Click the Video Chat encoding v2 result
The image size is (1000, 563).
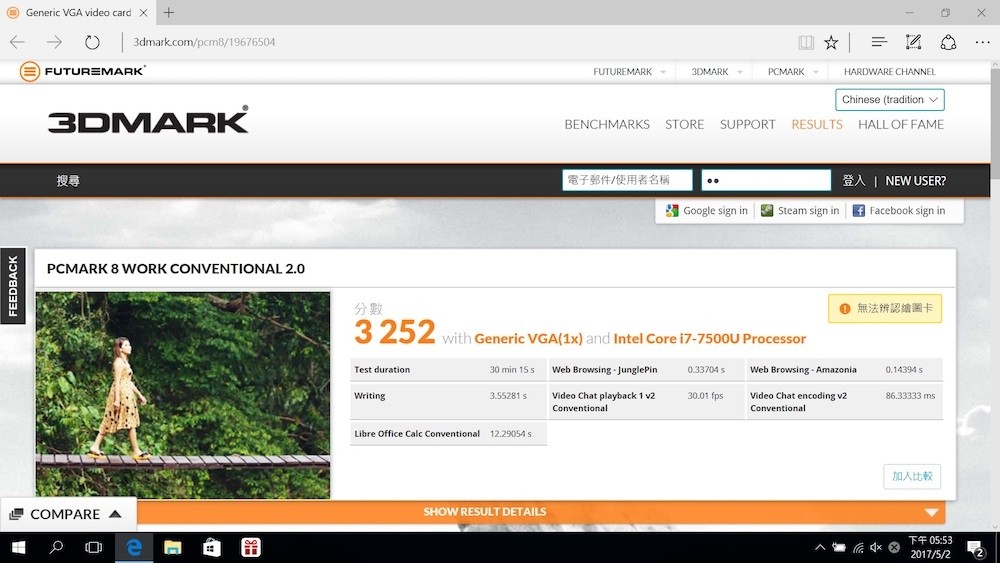[x=844, y=402]
